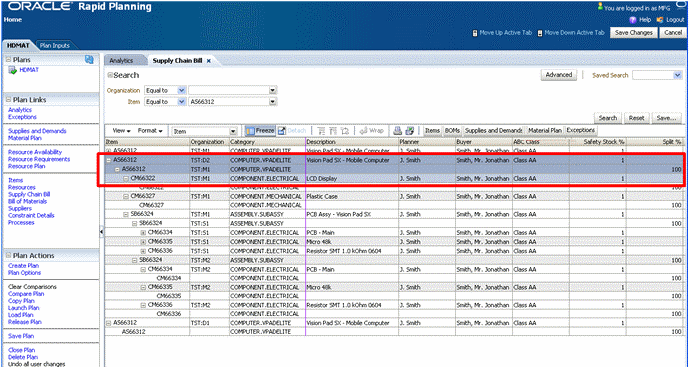The image size is (690, 367).
Task: Open the Item value AS66312 dropdown
Action: tap(273, 102)
